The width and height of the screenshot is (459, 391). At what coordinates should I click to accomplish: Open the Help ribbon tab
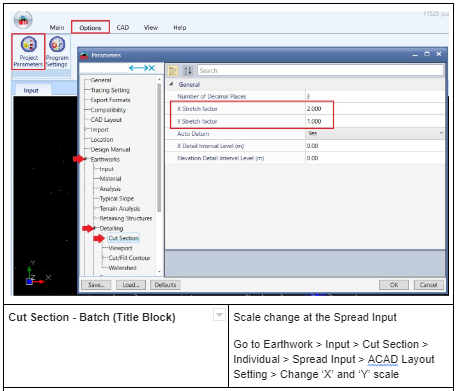point(179,28)
